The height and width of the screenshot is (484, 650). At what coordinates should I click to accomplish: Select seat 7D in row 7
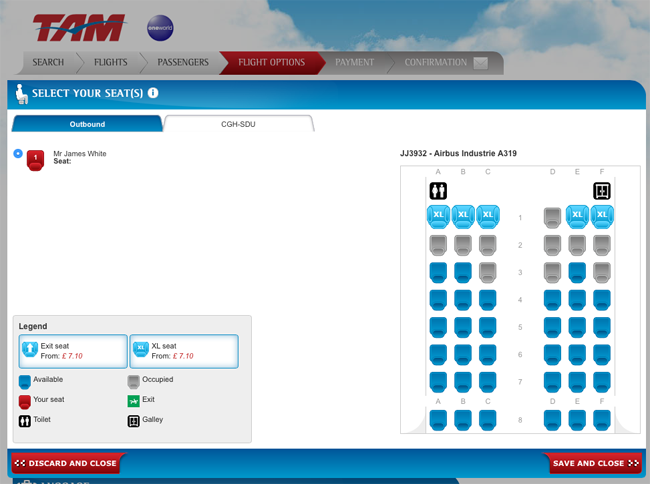click(552, 382)
